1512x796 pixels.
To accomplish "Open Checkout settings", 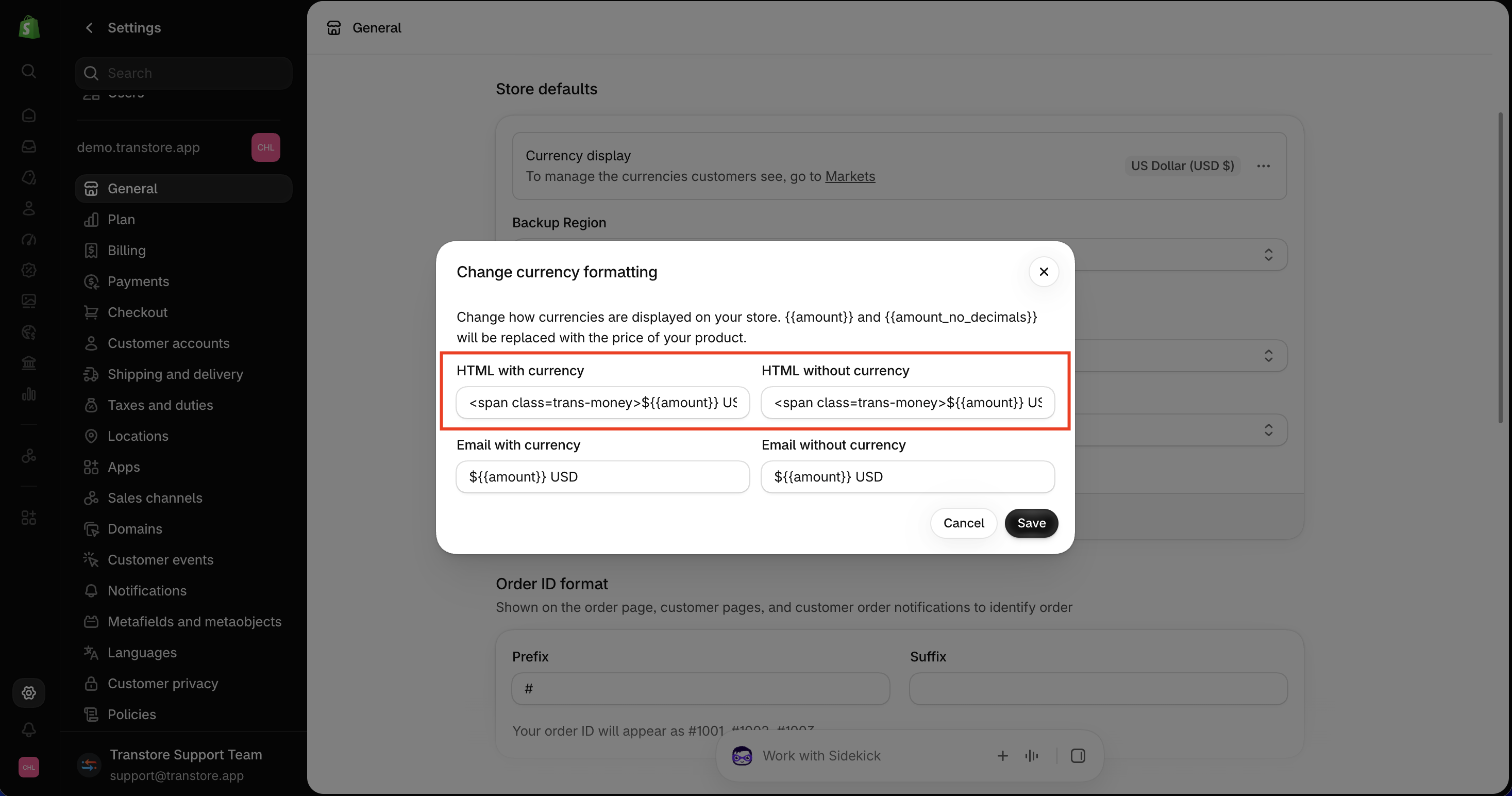I will (183, 312).
